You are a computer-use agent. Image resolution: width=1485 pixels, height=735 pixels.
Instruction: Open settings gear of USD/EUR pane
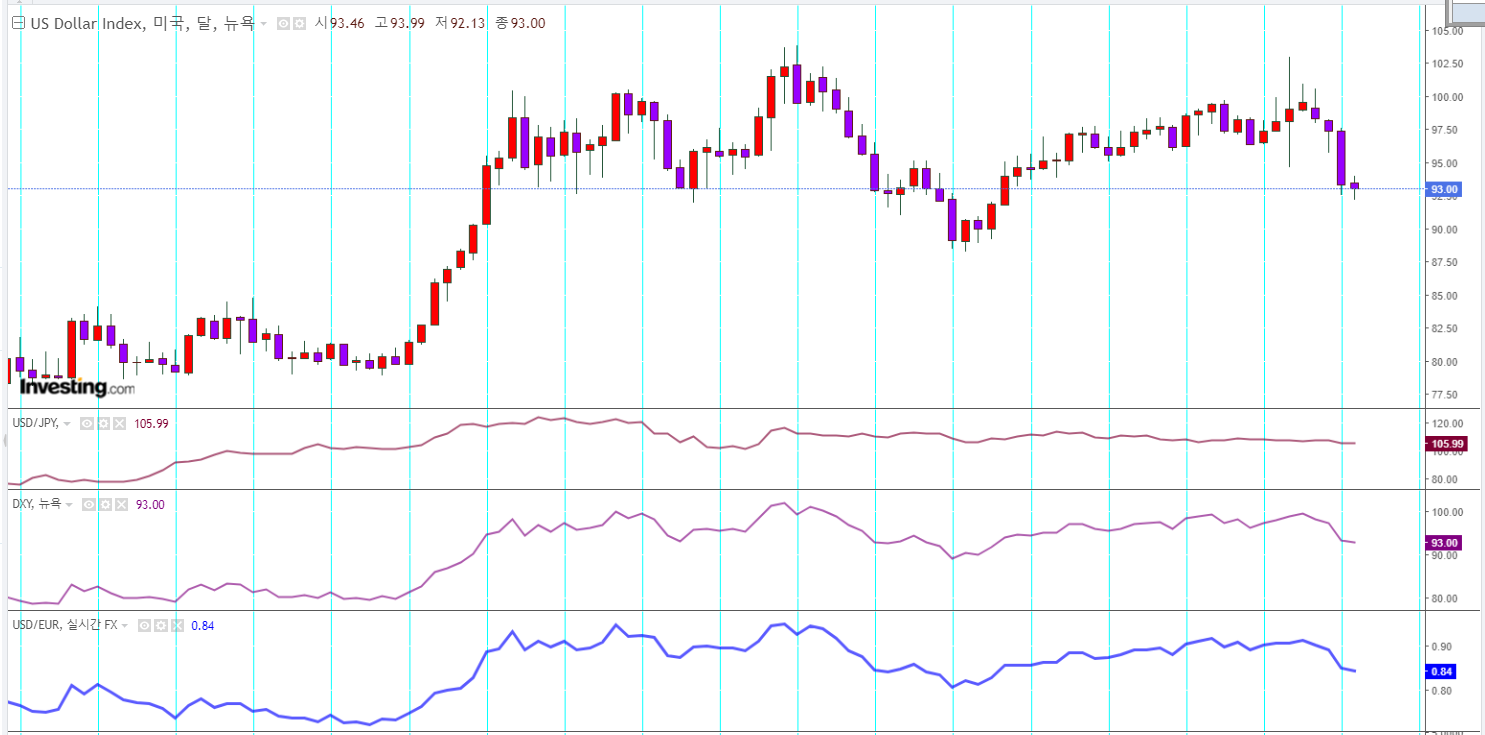click(x=160, y=625)
